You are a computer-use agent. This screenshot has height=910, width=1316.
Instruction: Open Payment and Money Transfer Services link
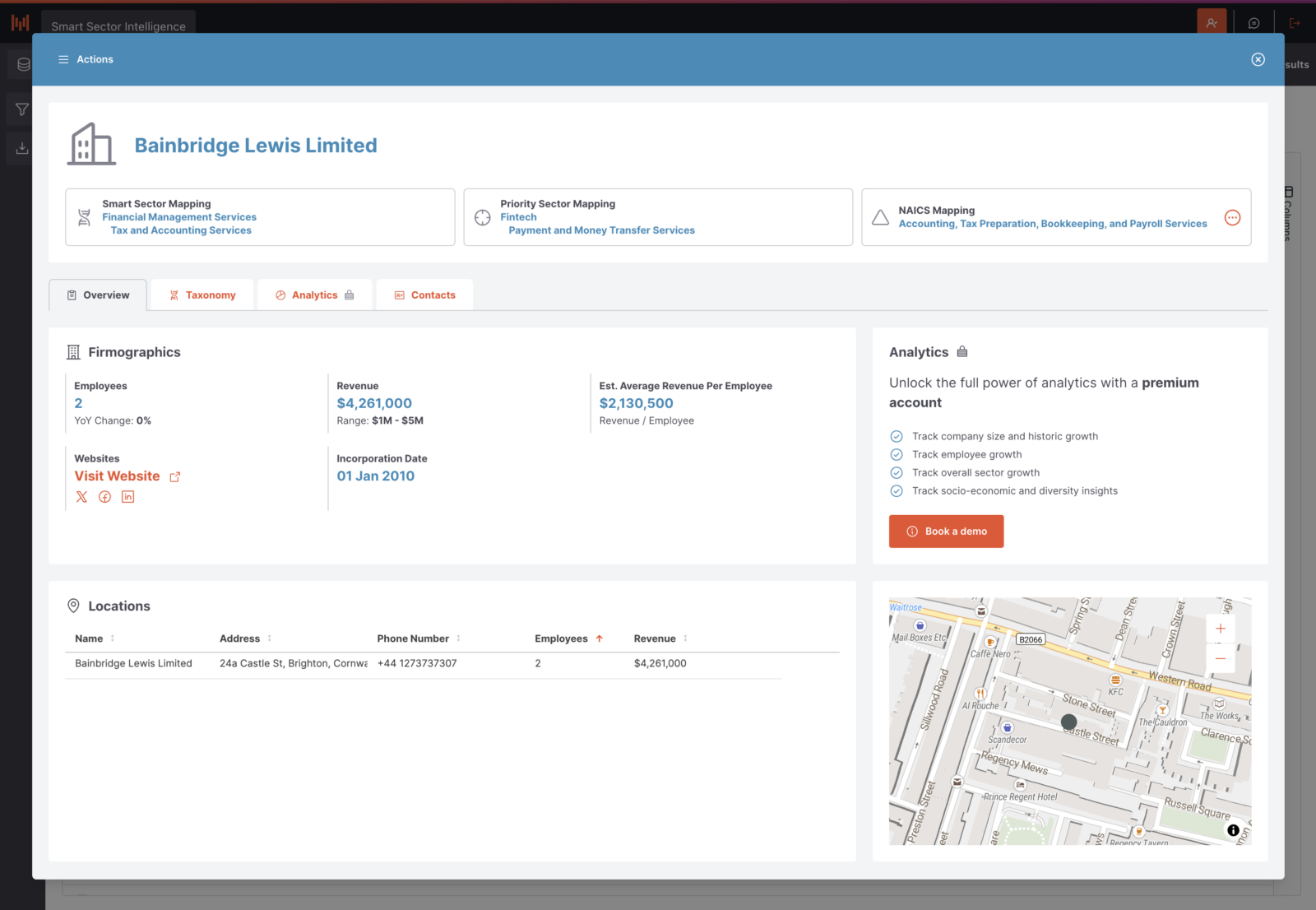point(601,230)
